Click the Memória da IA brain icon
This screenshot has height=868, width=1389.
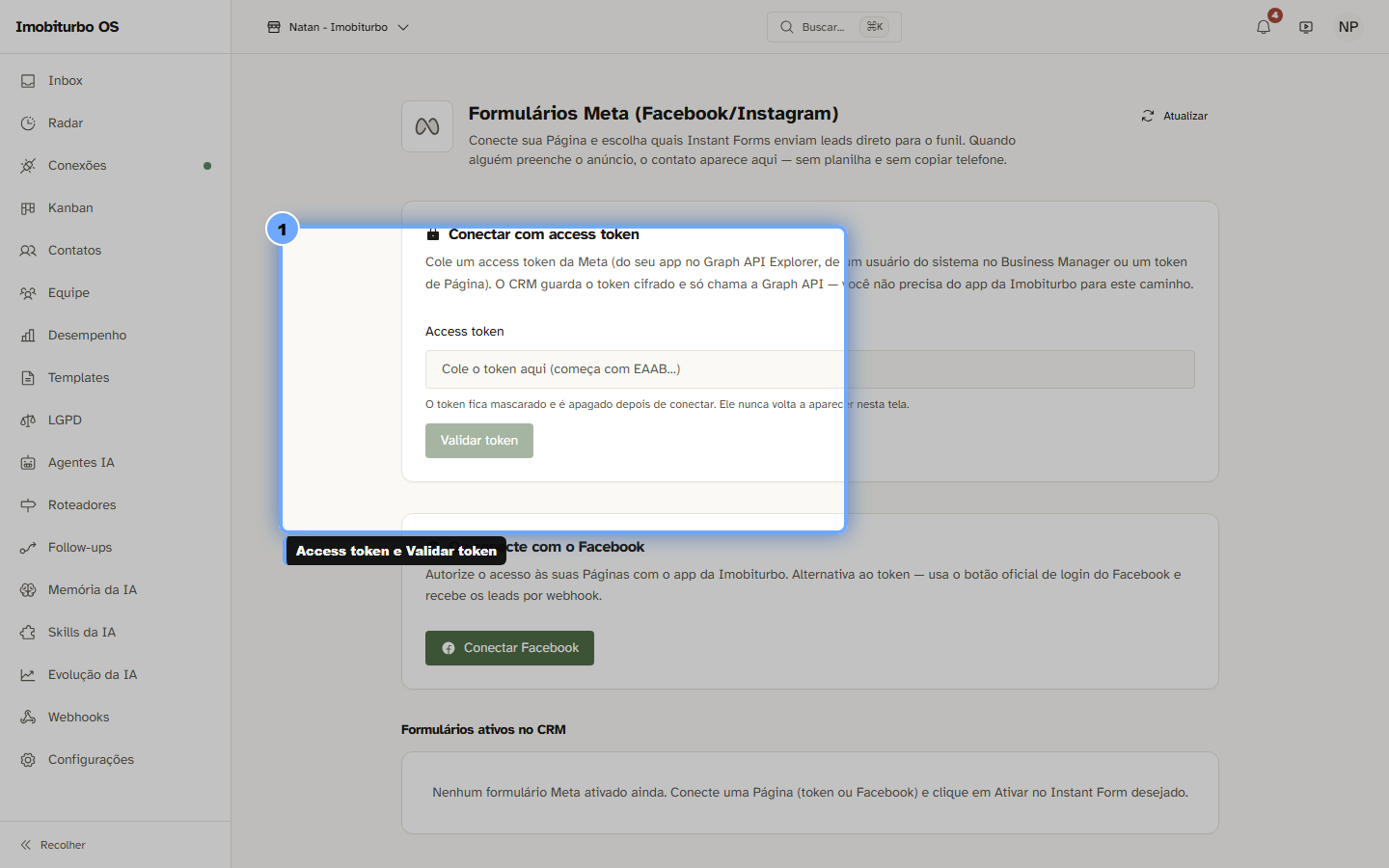(x=28, y=590)
